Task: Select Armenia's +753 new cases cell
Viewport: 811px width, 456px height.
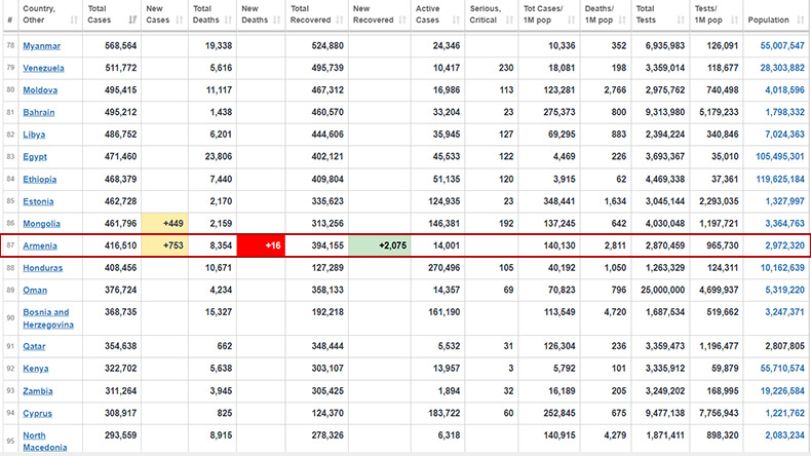Action: pyautogui.click(x=164, y=246)
